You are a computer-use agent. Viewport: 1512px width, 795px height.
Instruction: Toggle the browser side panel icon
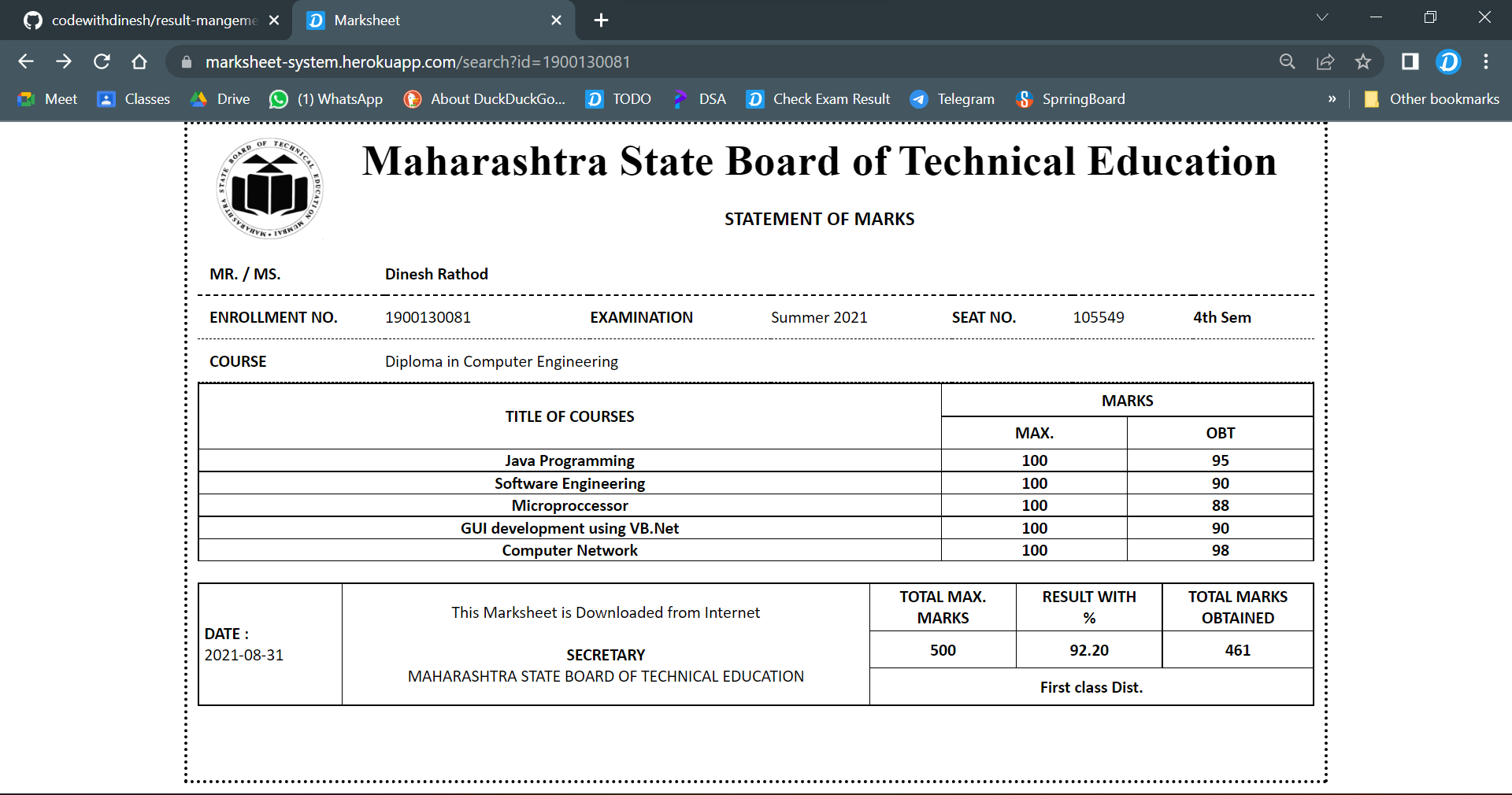(1410, 61)
